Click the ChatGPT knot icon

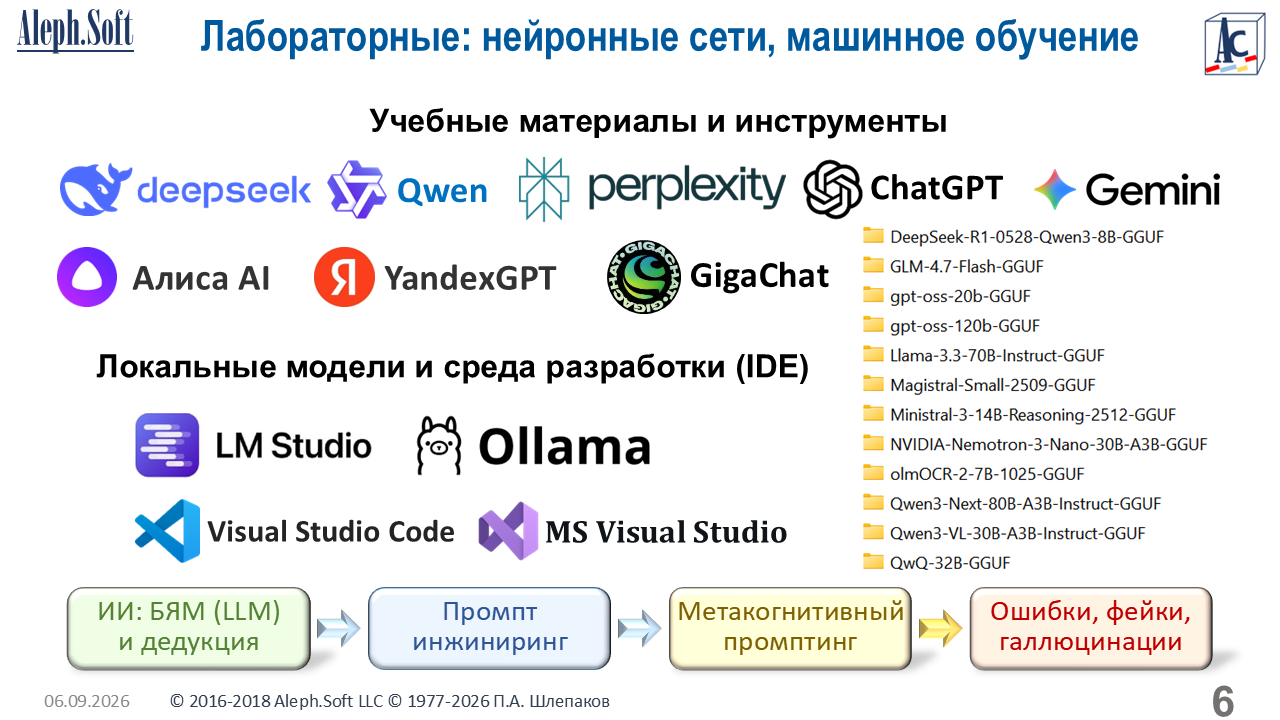[x=833, y=189]
